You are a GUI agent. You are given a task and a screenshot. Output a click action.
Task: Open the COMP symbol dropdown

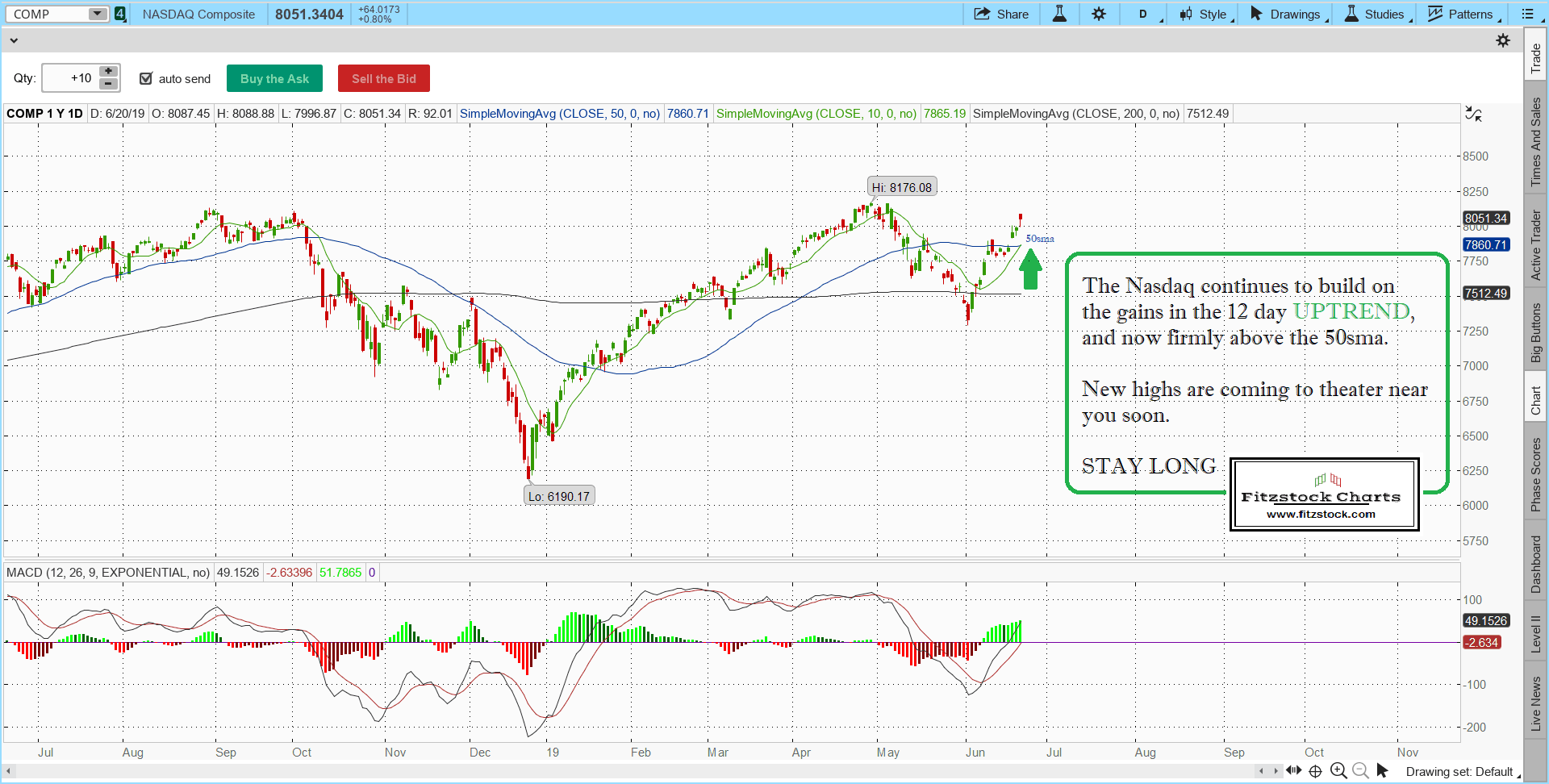point(97,14)
